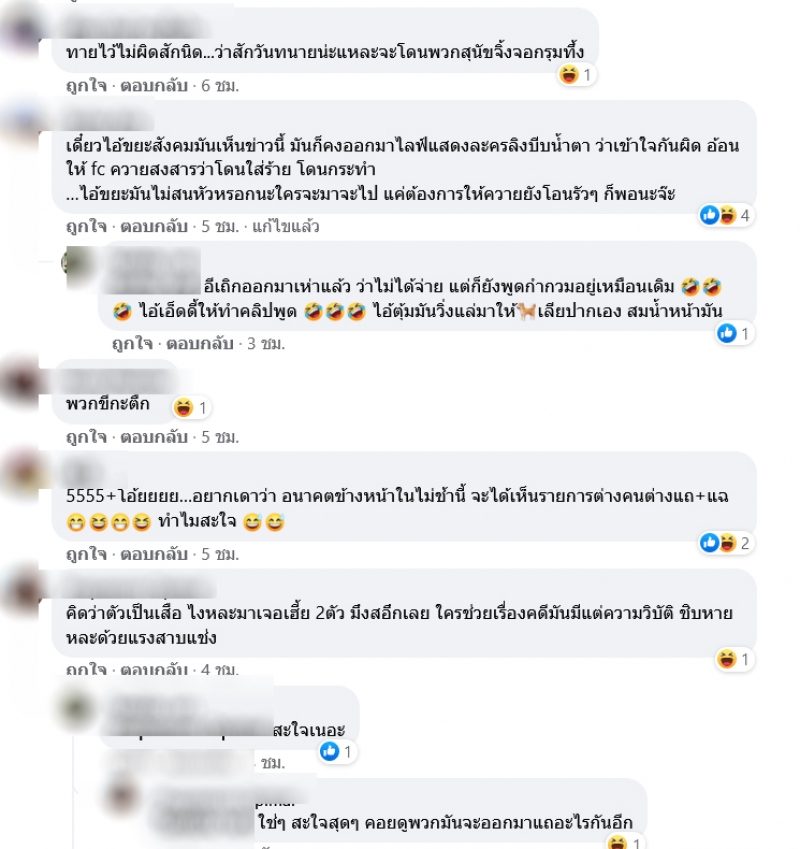Open the like-haha reactions showing count 4
Image resolution: width=800 pixels, height=849 pixels.
(726, 215)
